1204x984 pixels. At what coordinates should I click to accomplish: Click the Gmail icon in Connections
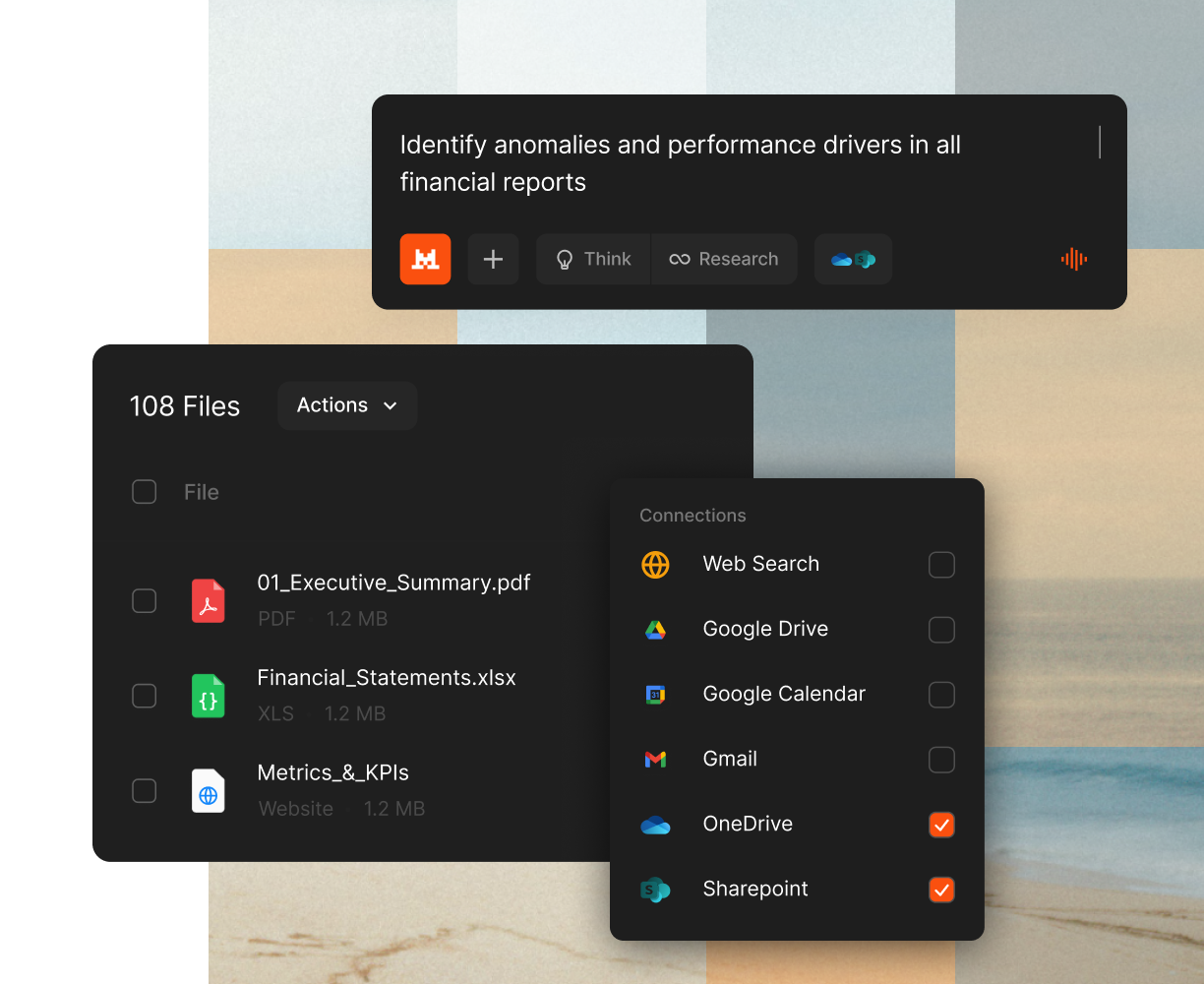point(655,760)
